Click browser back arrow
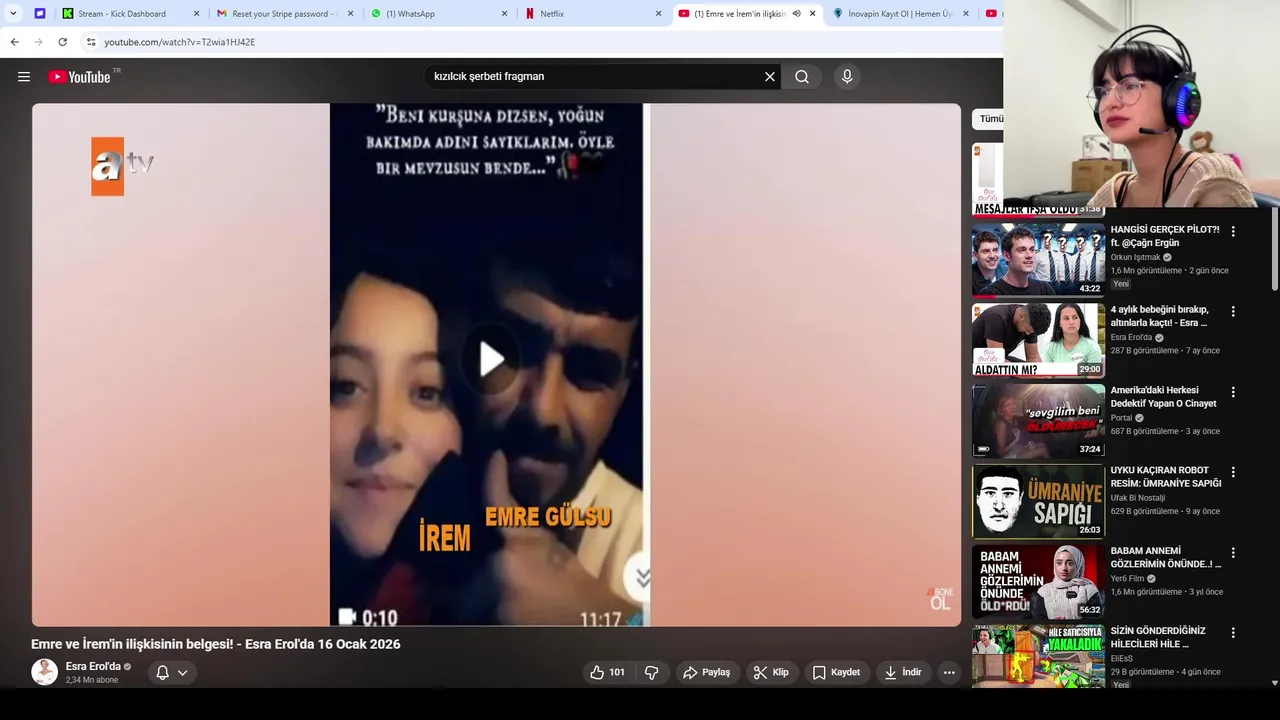Image resolution: width=1280 pixels, height=720 pixels. pyautogui.click(x=14, y=42)
